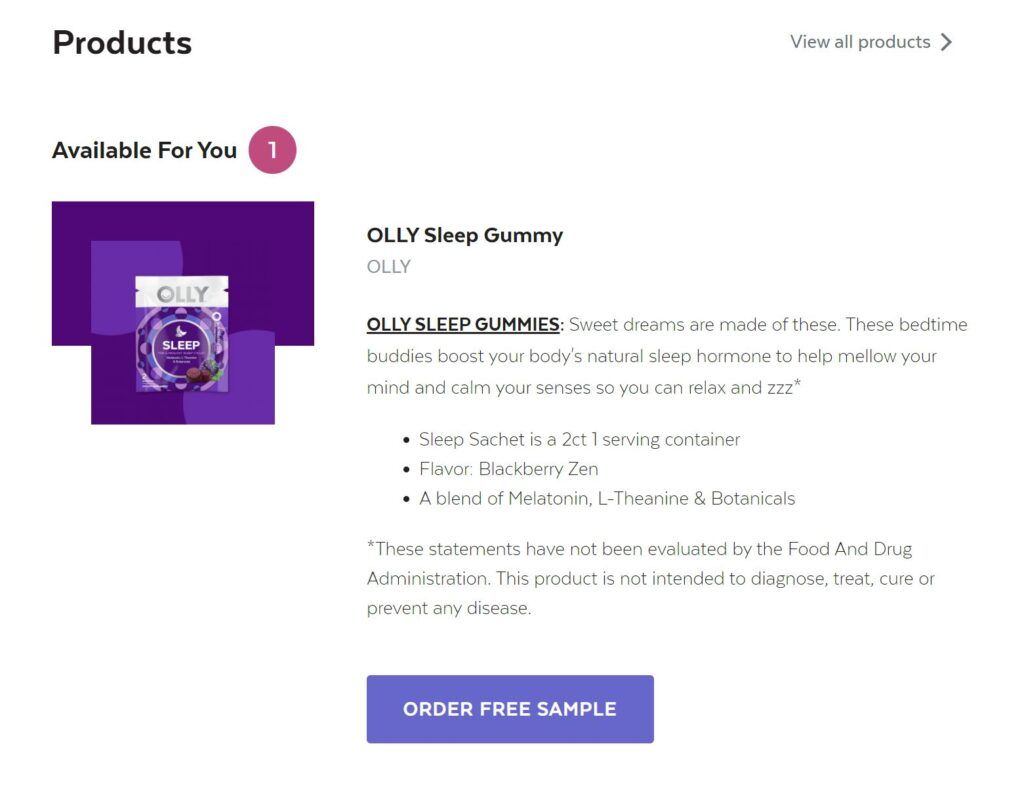Select the Available For You section header
The height and width of the screenshot is (788, 1024).
tap(144, 150)
